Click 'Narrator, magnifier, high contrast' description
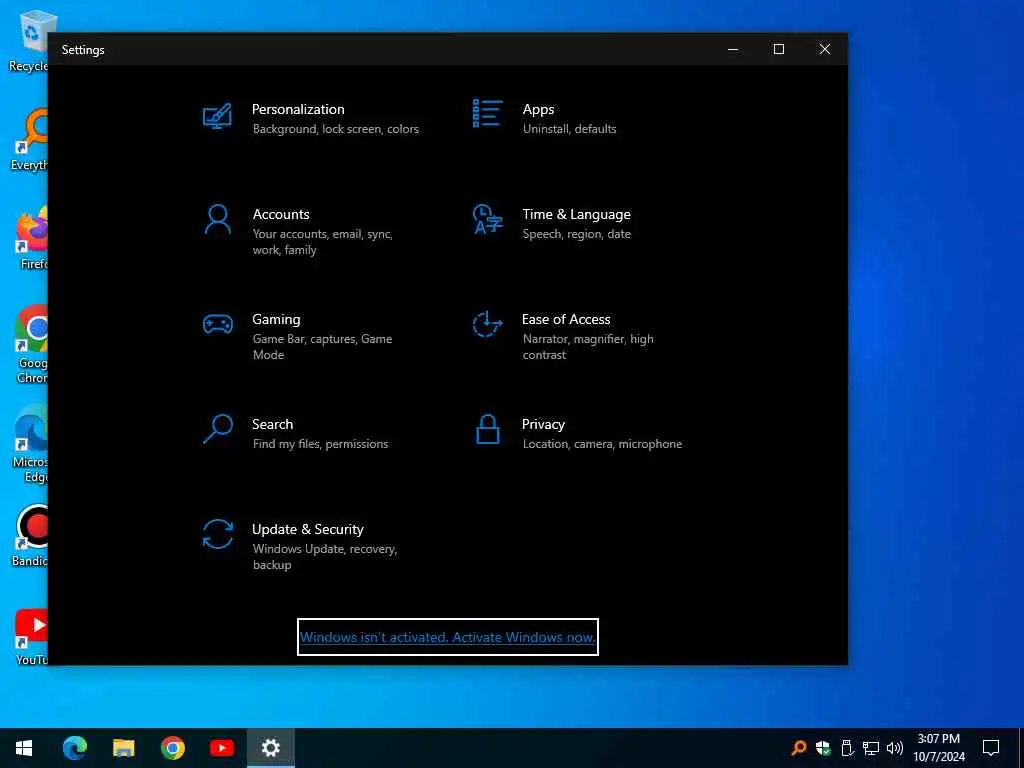1024x768 pixels. click(588, 347)
